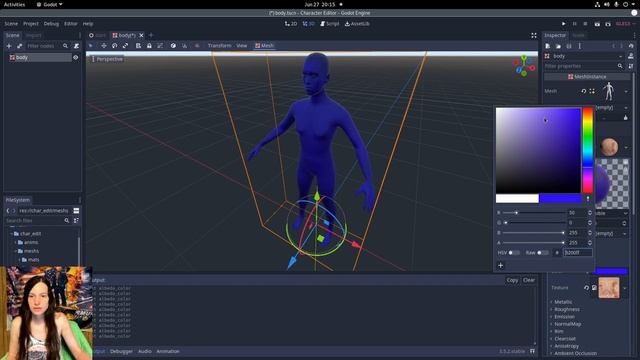Toggle distraction-free mode
The image size is (640, 360).
533,36
